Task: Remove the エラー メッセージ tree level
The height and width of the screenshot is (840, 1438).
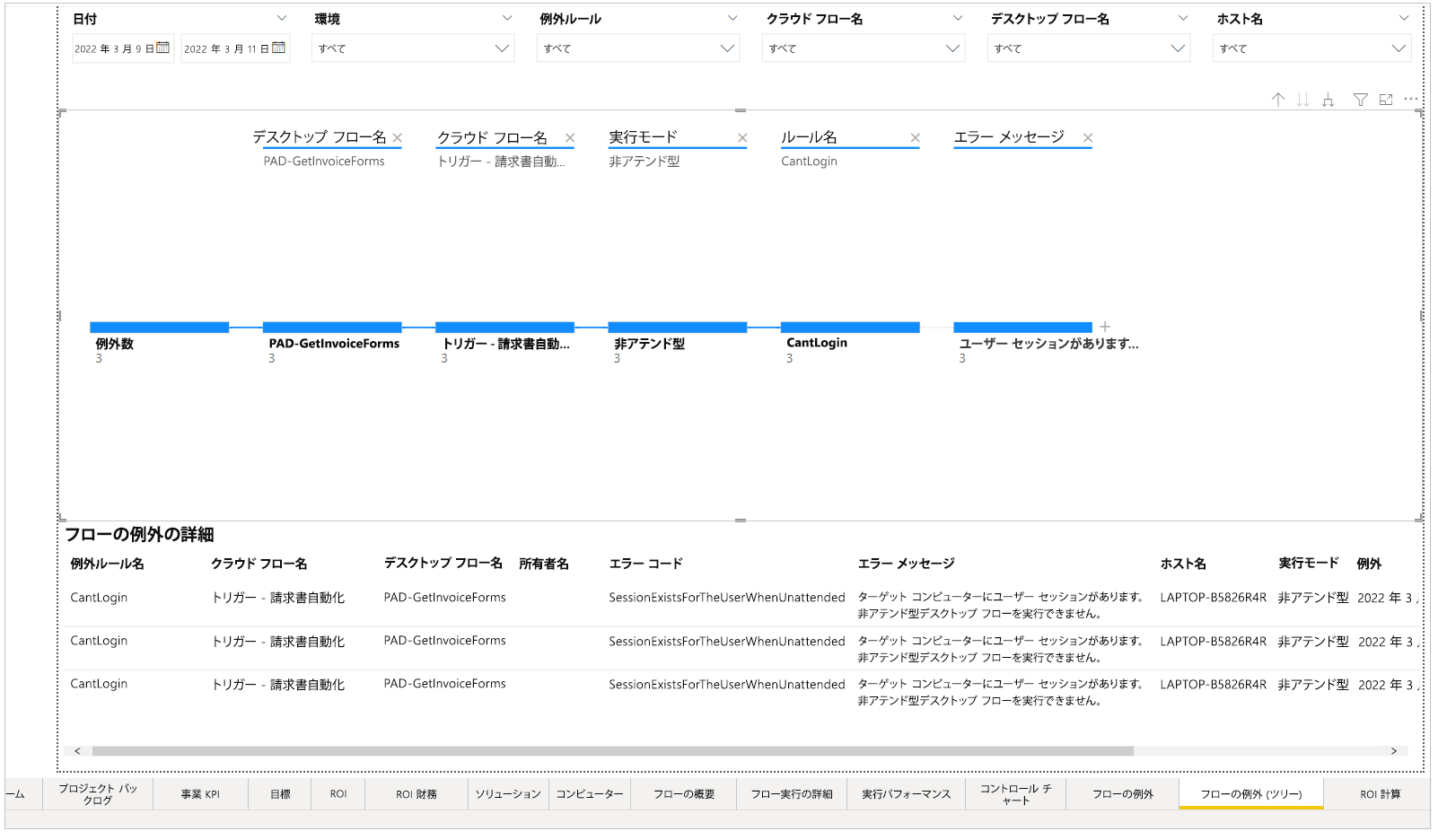Action: pyautogui.click(x=1088, y=138)
